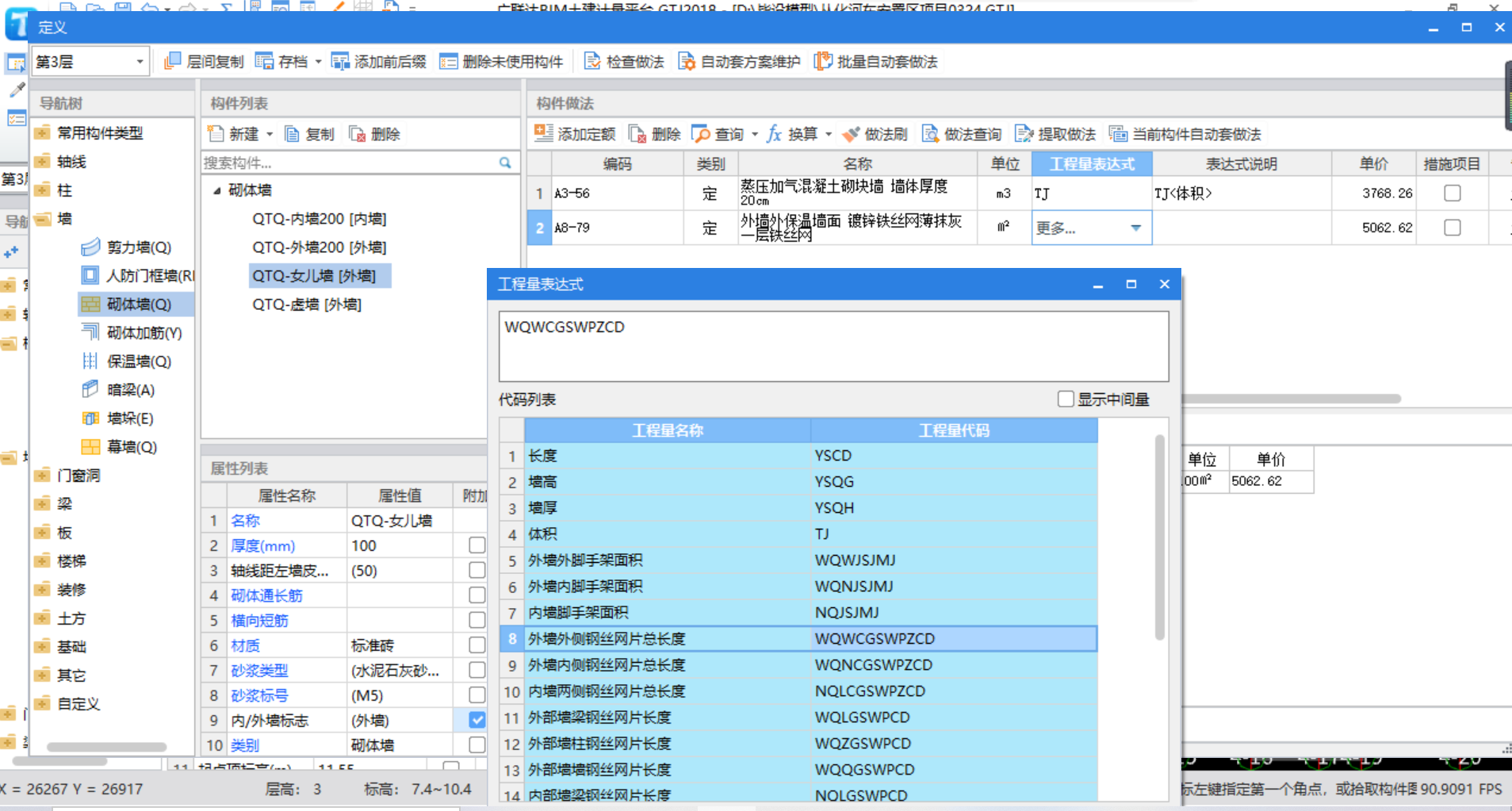Click the 横向短筋 property link
This screenshot has height=811, width=1512.
259,620
